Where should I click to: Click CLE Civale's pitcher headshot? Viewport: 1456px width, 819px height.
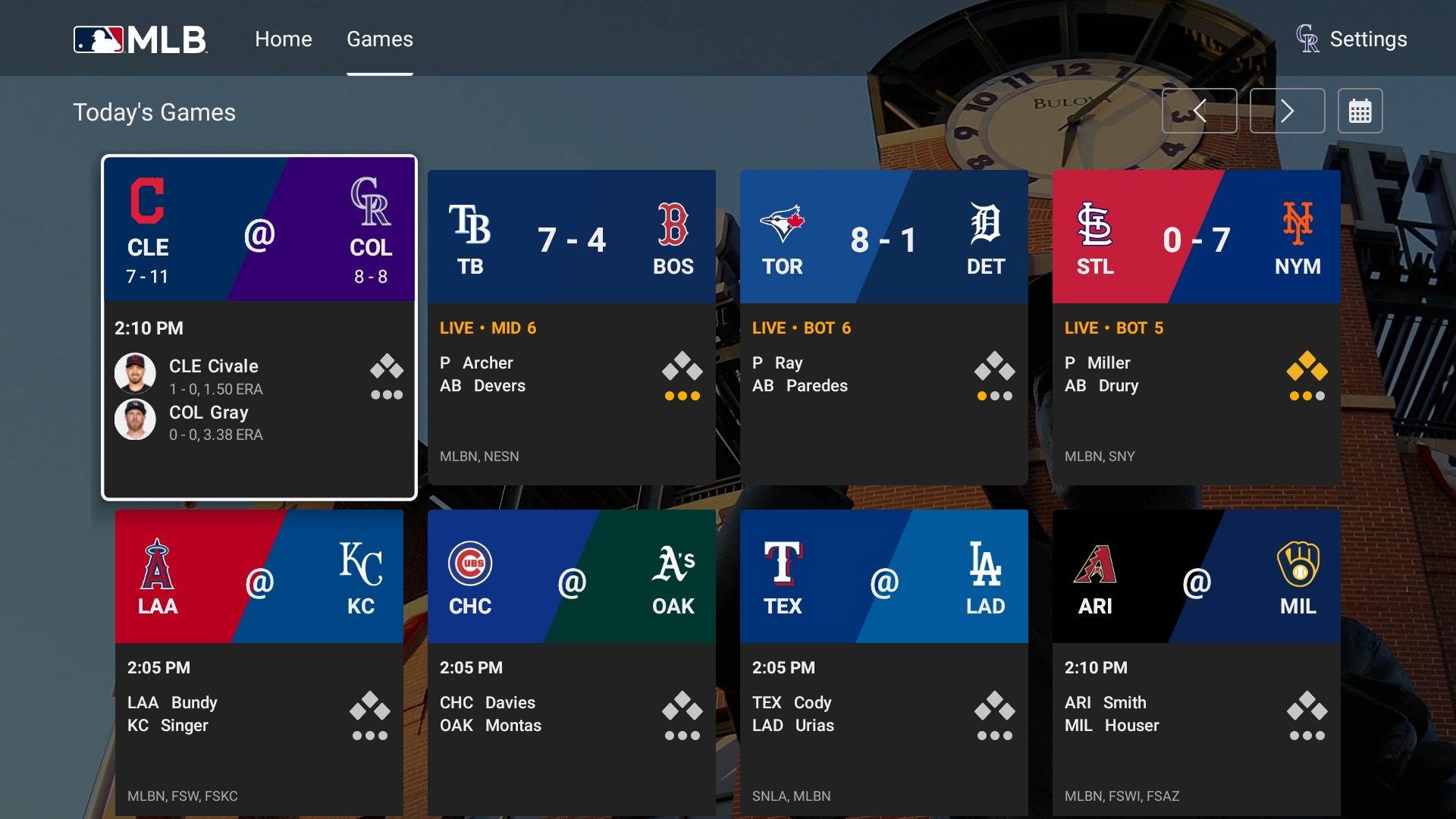coord(135,372)
